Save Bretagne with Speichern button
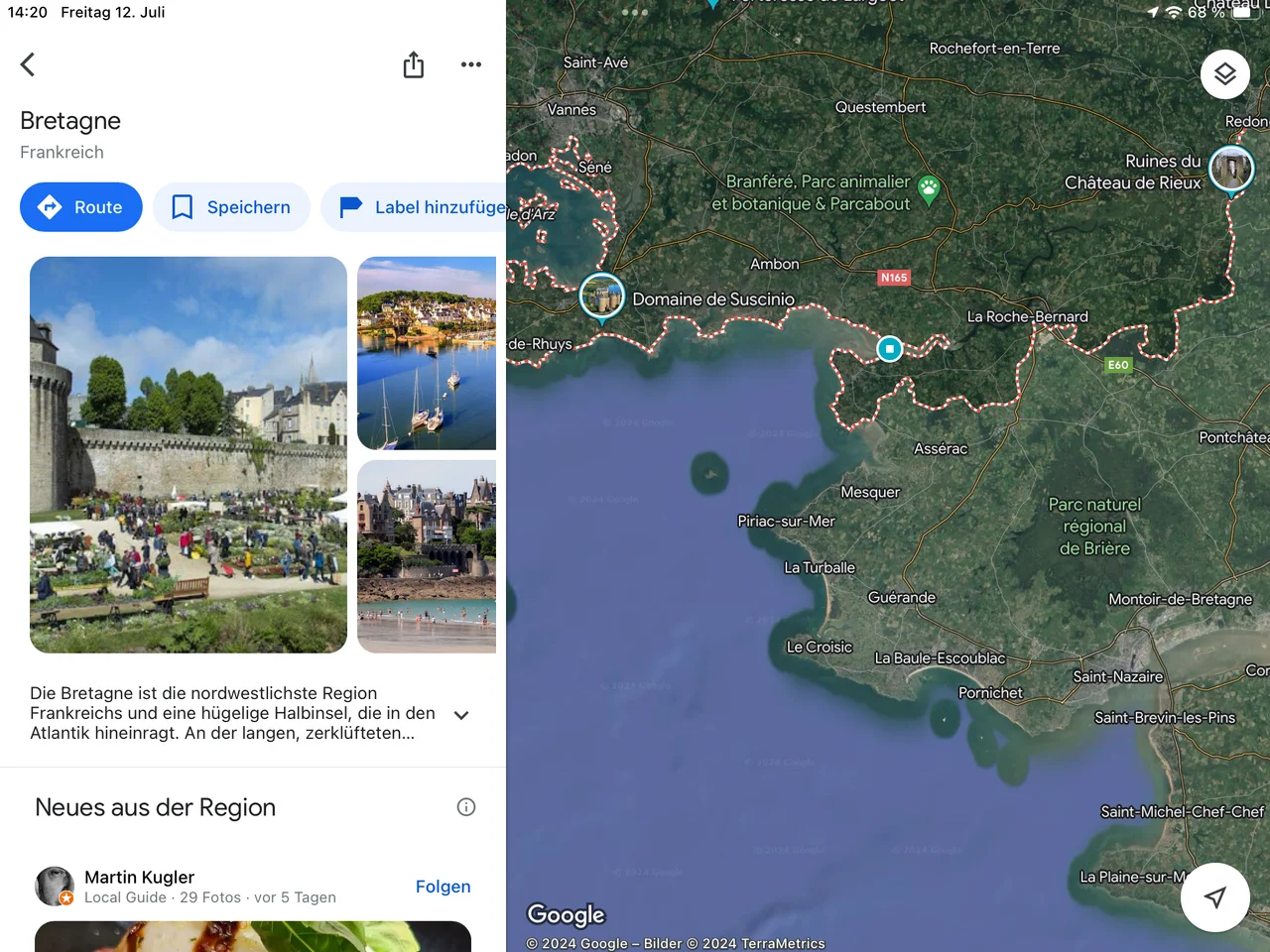This screenshot has width=1270, height=952. coord(231,207)
